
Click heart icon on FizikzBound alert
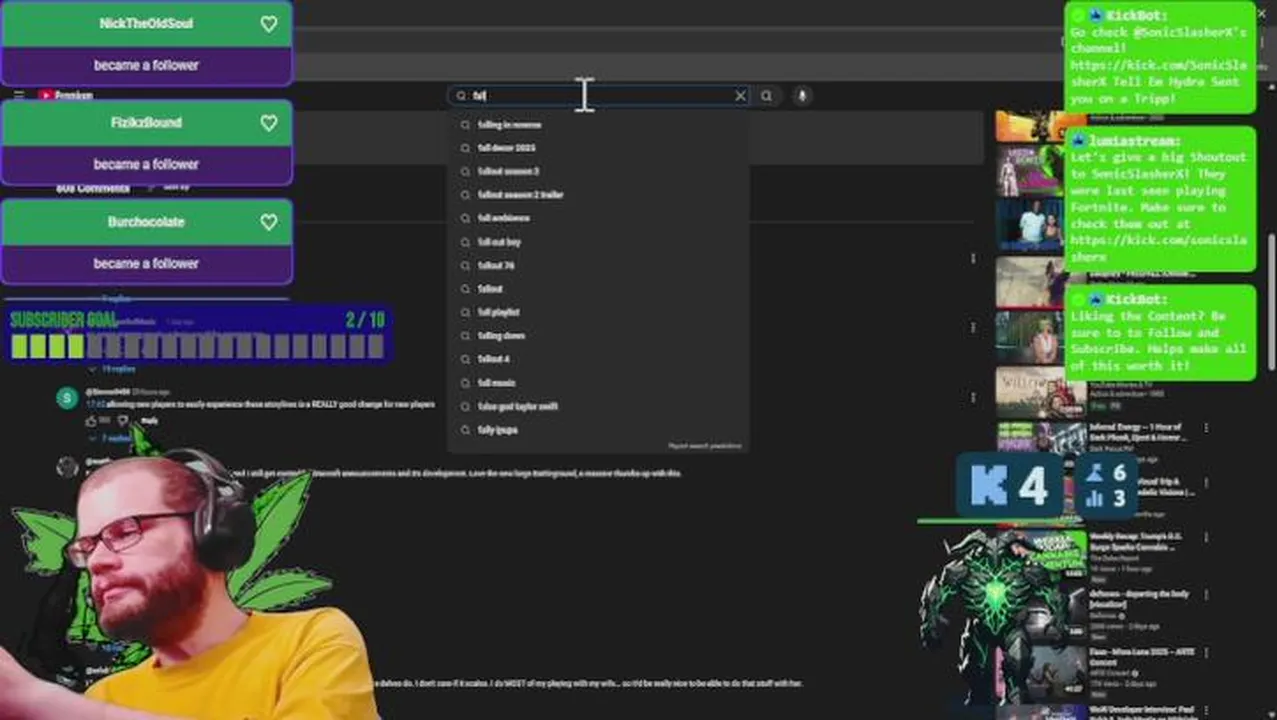pos(268,123)
